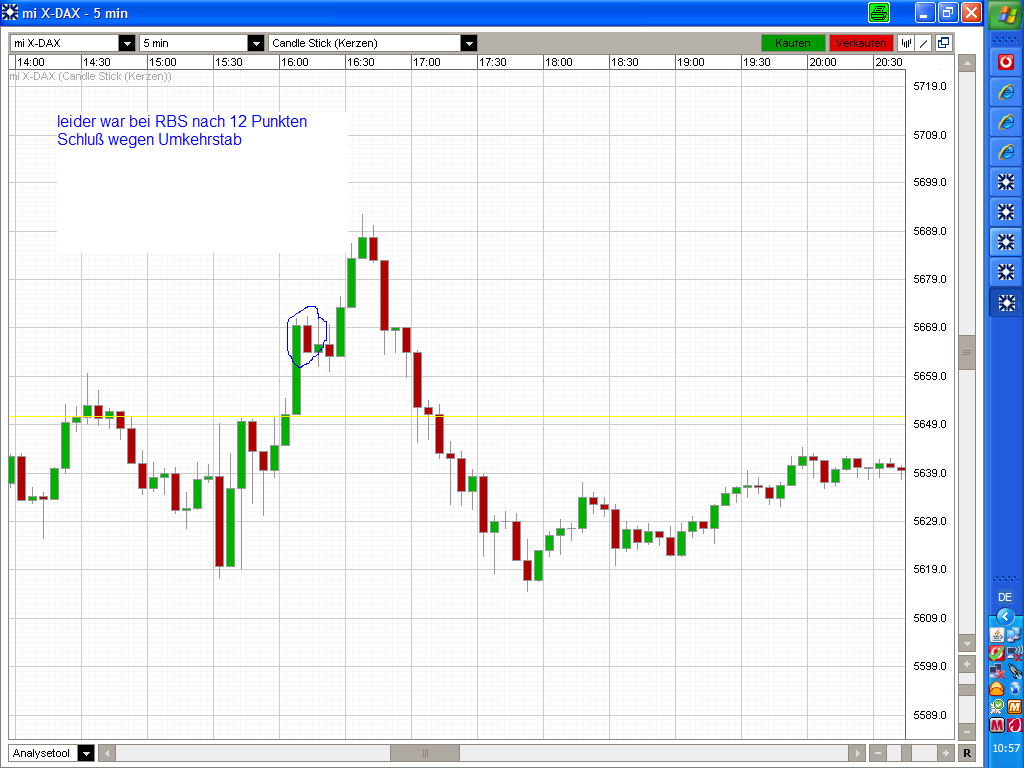This screenshot has width=1024, height=768.
Task: Switch to first star-icon app in taskbar
Action: tap(1006, 182)
